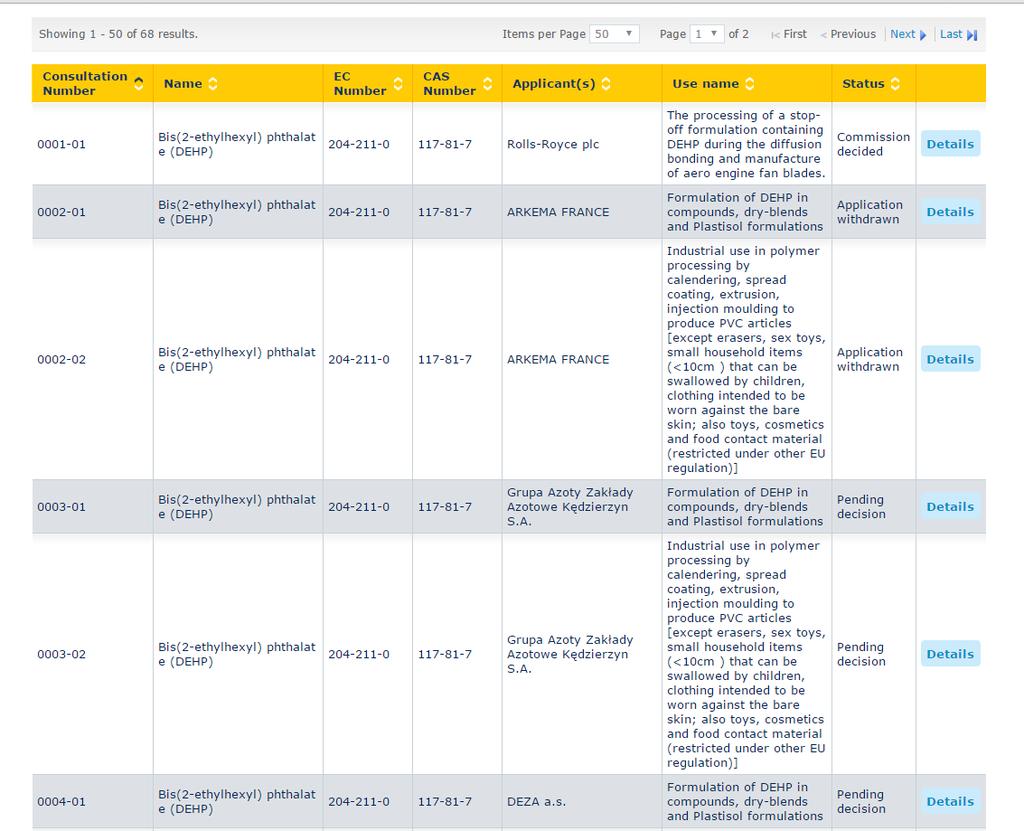Click the 0002-02 consultation number
Image resolution: width=1024 pixels, height=831 pixels.
pos(61,359)
